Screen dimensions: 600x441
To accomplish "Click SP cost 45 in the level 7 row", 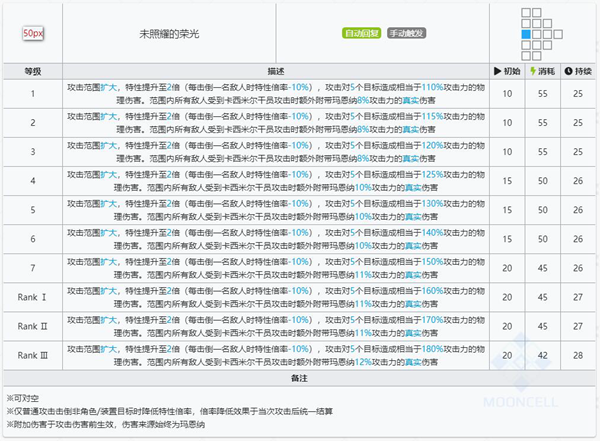I will 543,268.
